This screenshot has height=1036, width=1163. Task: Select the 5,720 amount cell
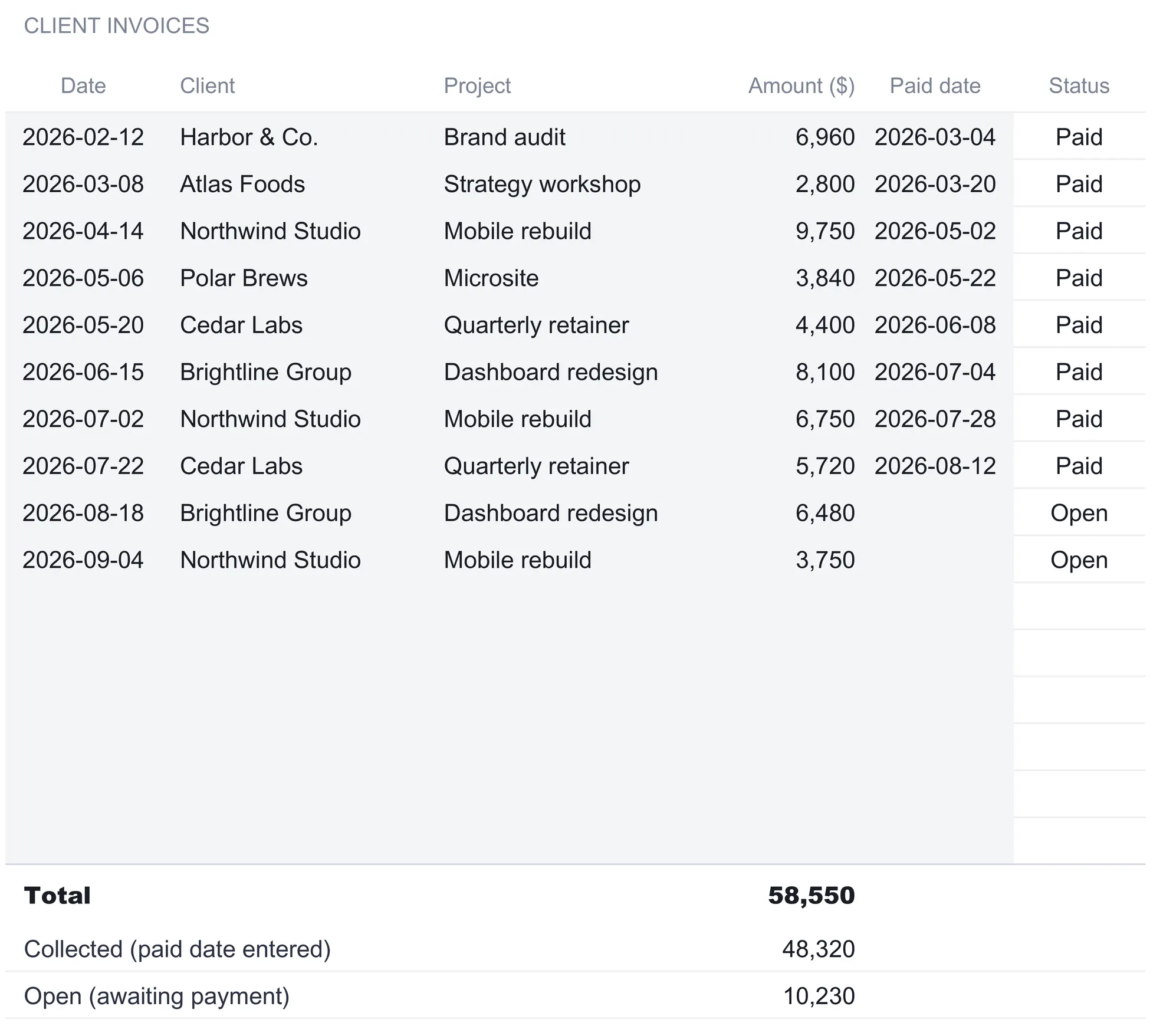[x=824, y=466]
